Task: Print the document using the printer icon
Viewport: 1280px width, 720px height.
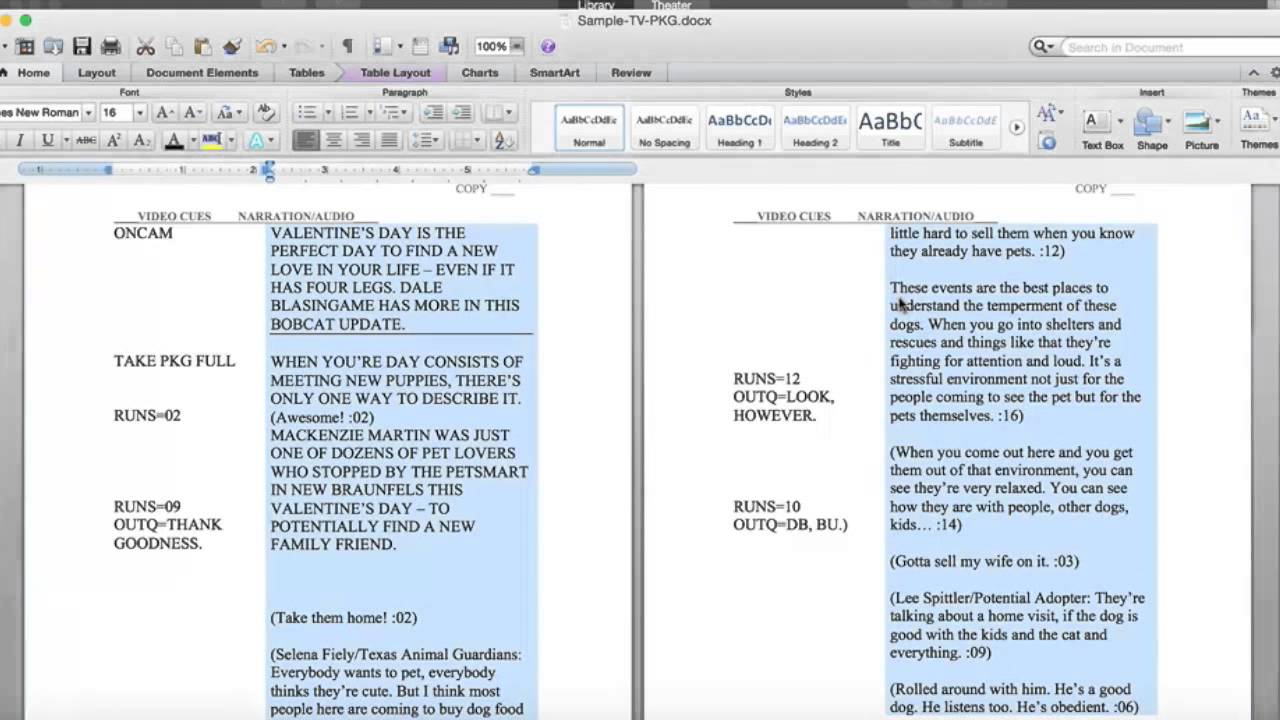Action: coord(111,46)
